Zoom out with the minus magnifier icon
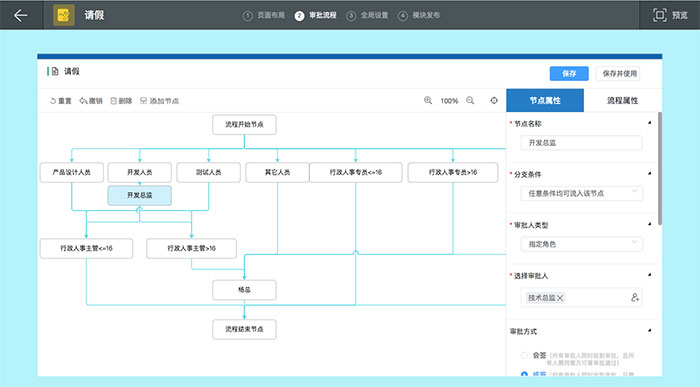Screen dimensions: 700x387 click(x=470, y=100)
